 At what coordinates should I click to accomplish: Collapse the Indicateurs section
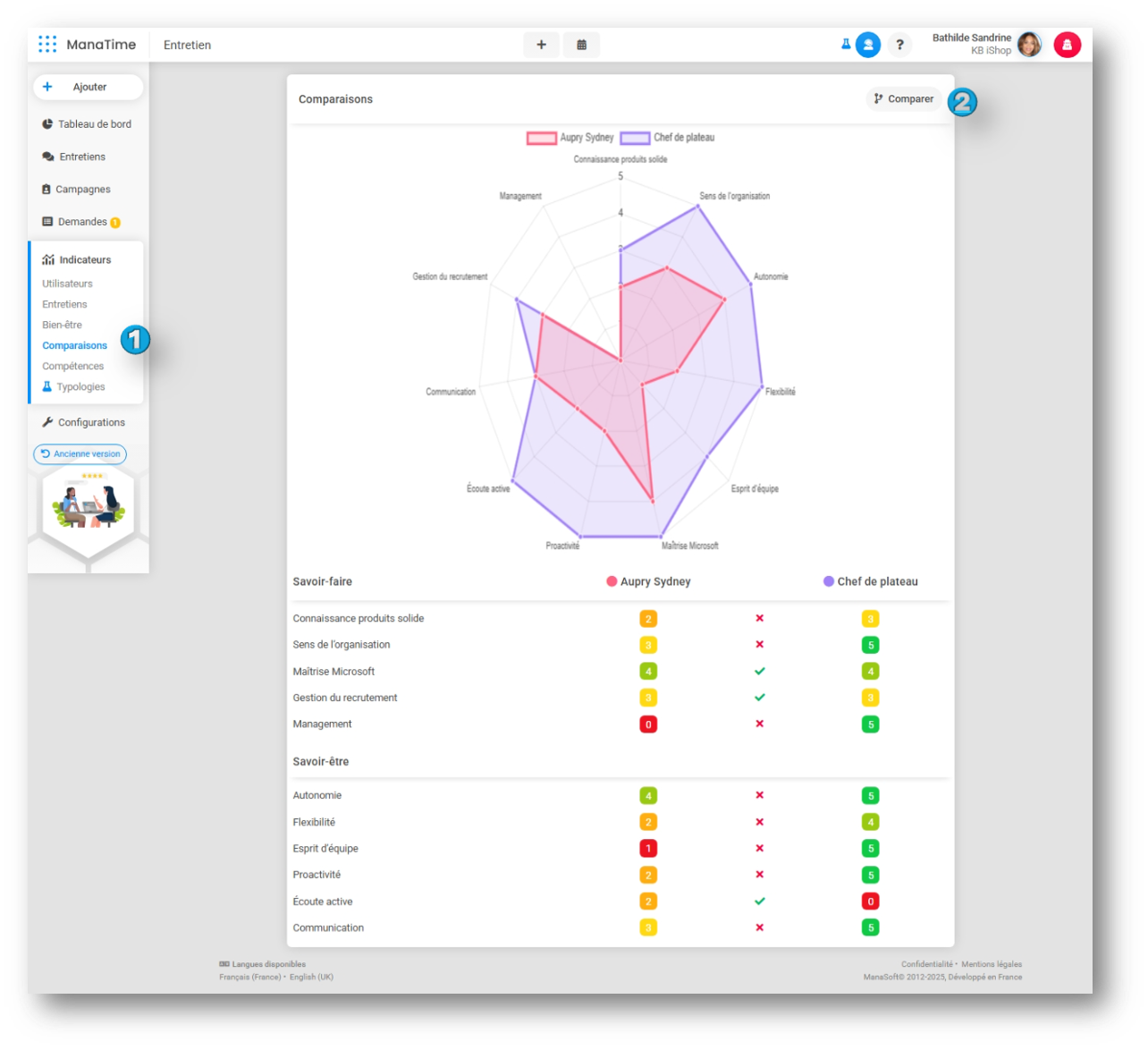[77, 260]
